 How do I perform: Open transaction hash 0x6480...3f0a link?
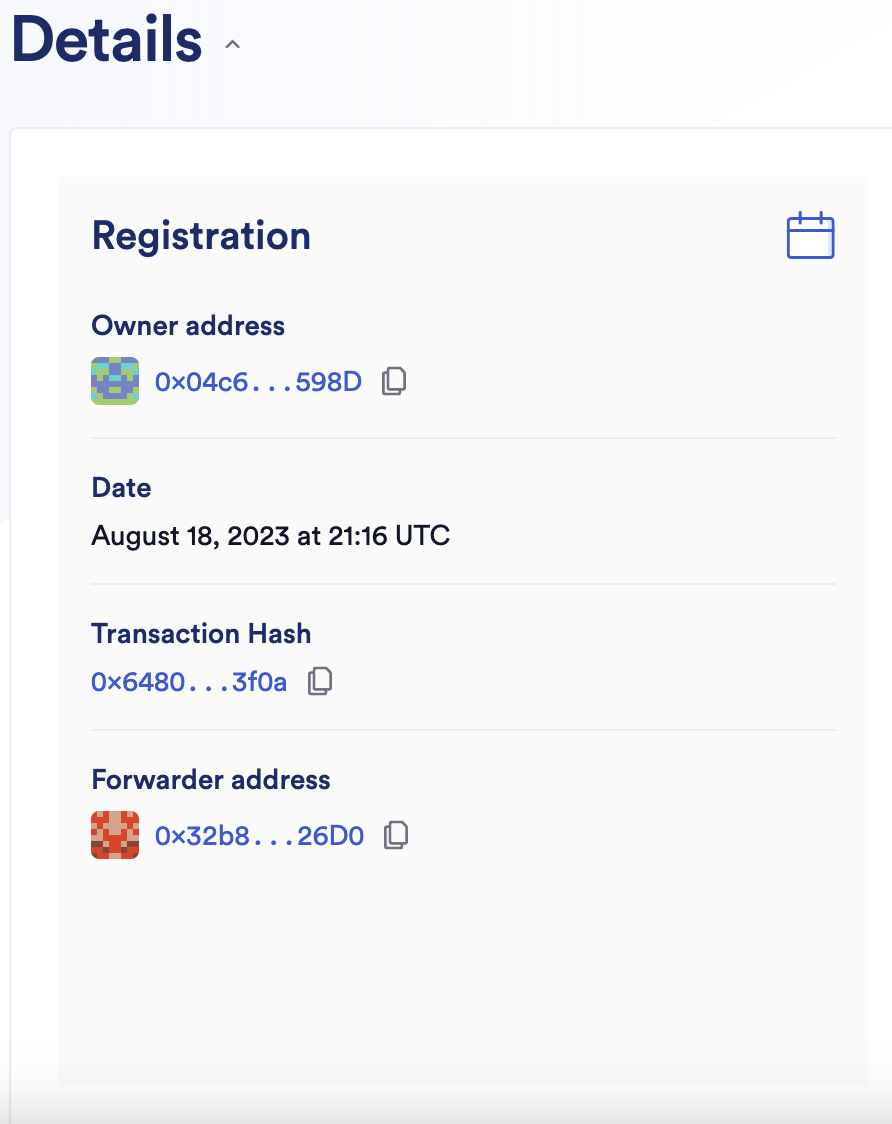[189, 682]
